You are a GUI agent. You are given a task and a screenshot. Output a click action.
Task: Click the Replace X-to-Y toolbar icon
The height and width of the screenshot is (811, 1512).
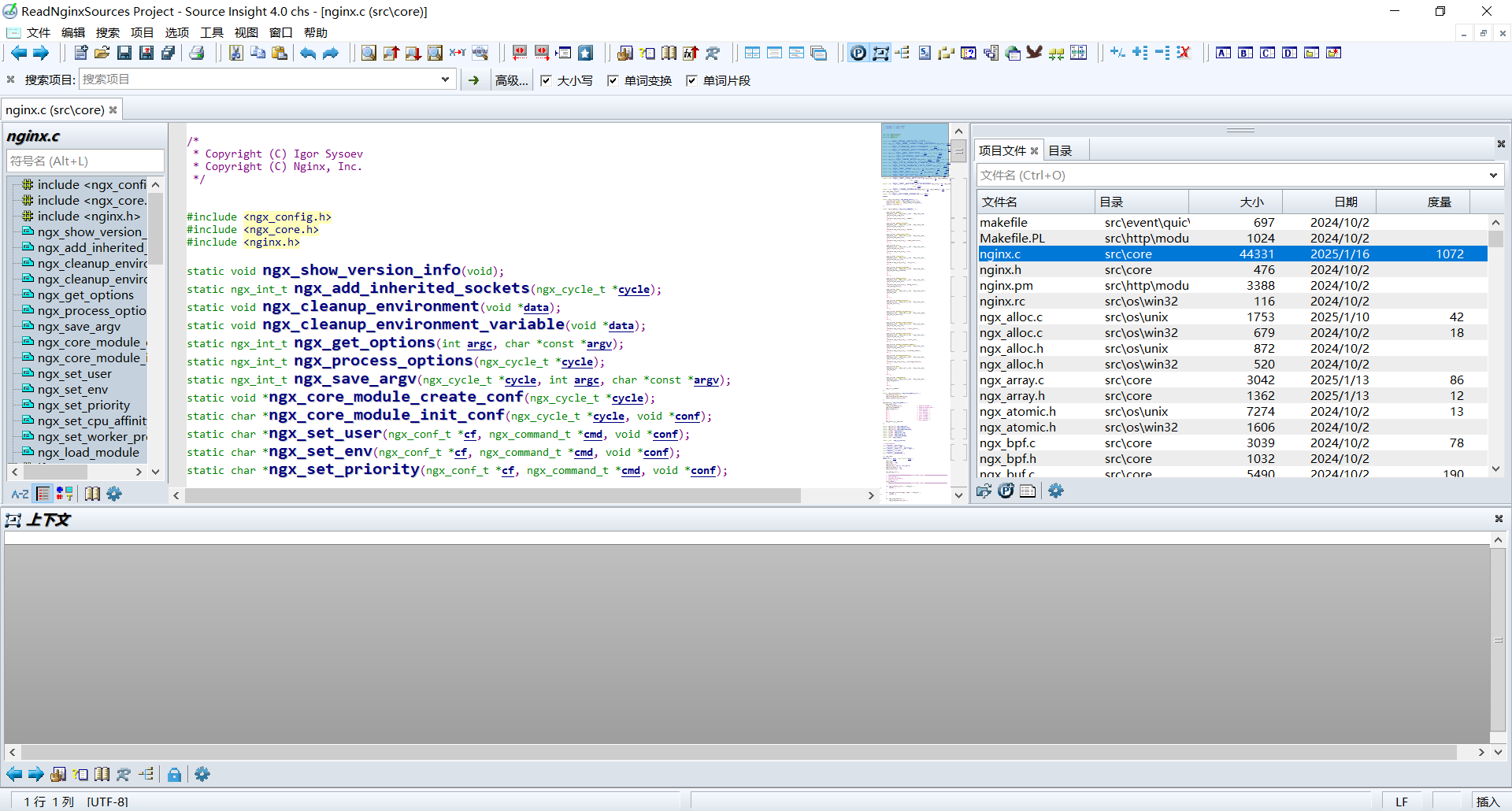click(x=458, y=53)
